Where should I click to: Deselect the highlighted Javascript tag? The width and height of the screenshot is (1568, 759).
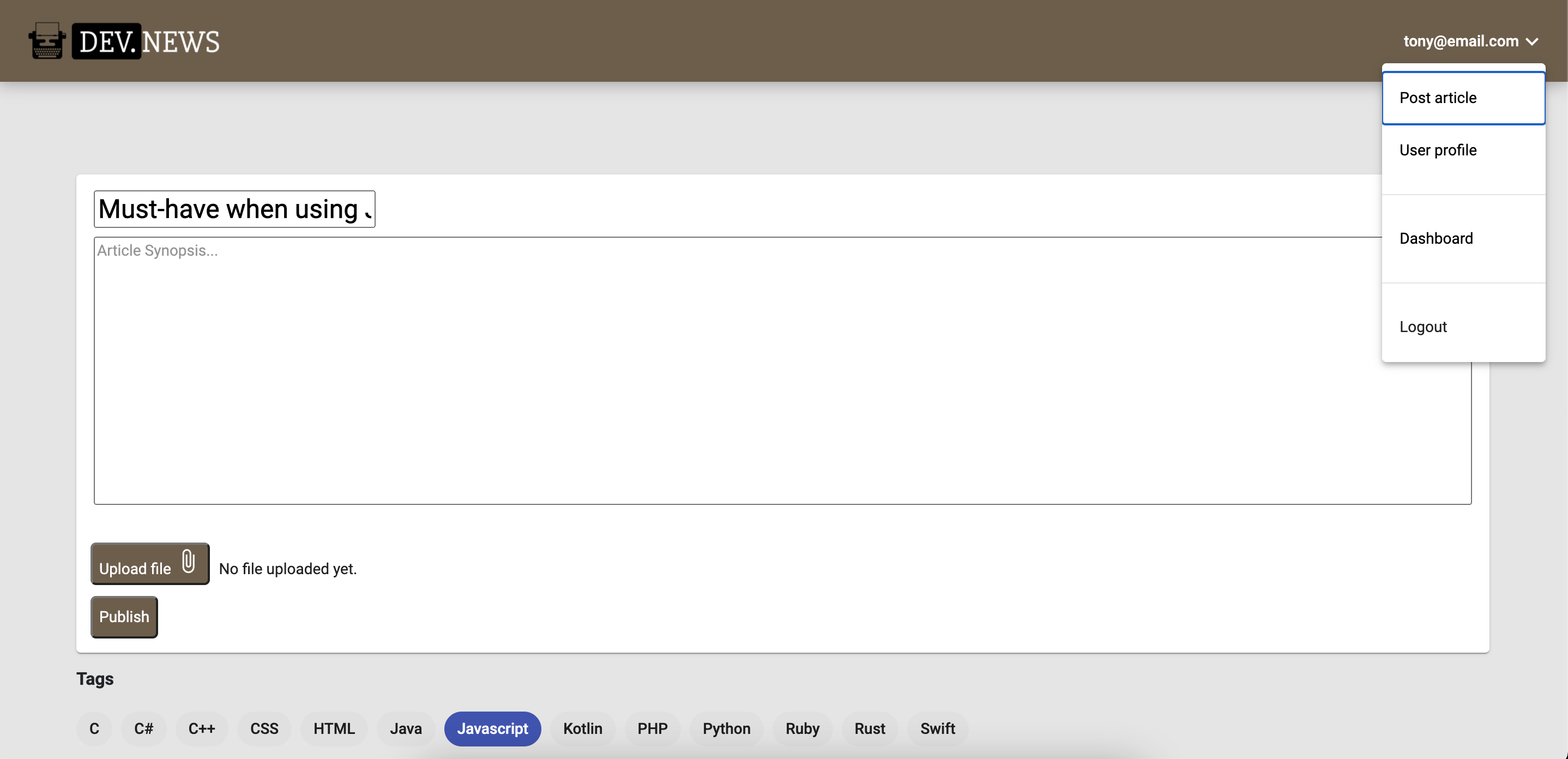coord(492,728)
